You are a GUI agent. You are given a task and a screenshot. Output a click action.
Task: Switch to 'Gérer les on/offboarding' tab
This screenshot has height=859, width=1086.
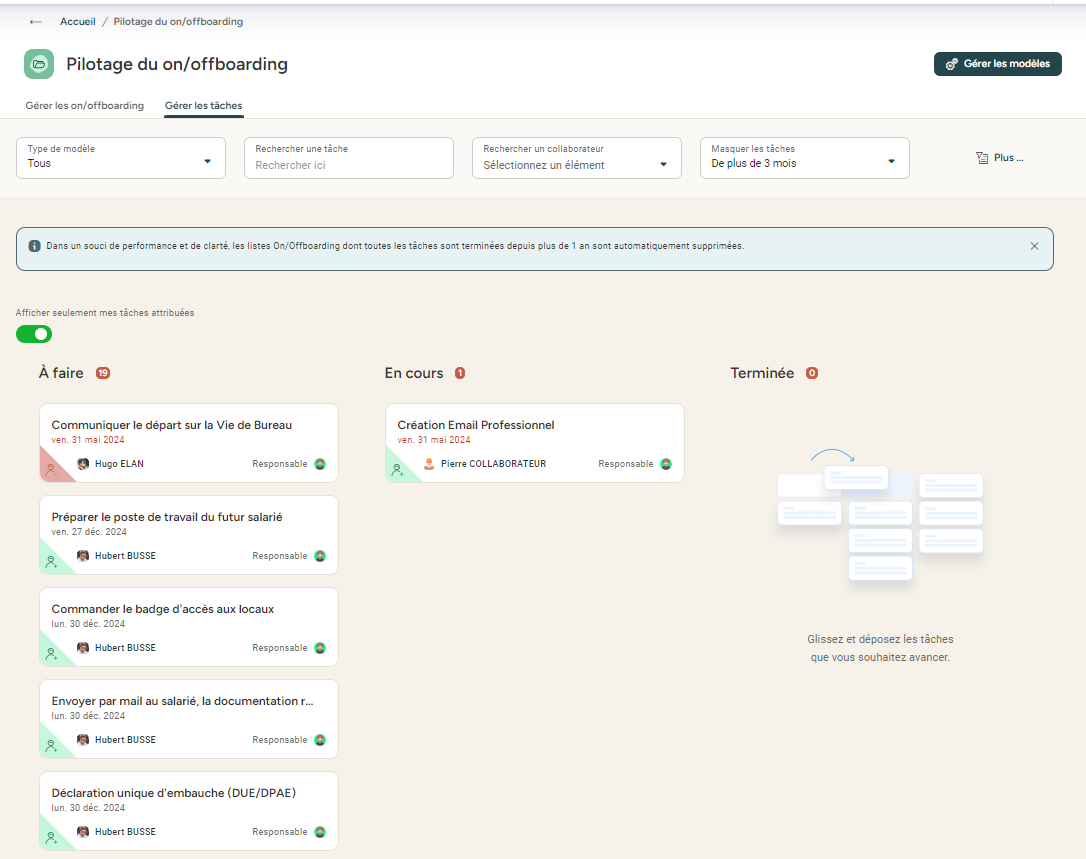pyautogui.click(x=85, y=106)
